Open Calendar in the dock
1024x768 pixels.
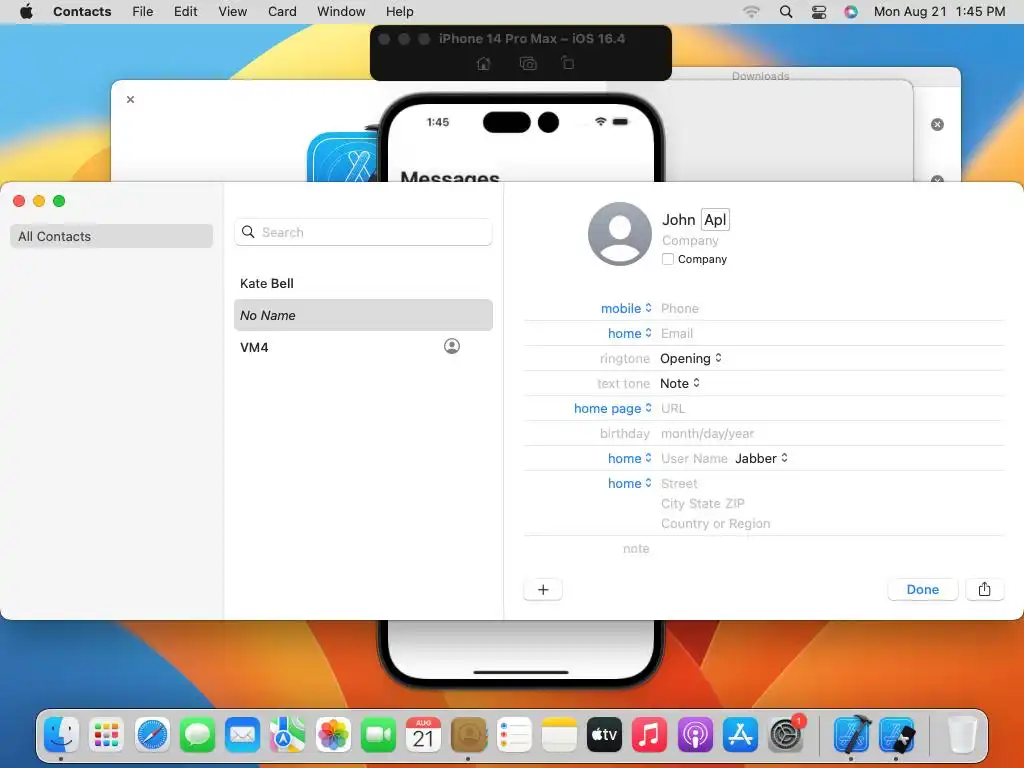coord(423,735)
